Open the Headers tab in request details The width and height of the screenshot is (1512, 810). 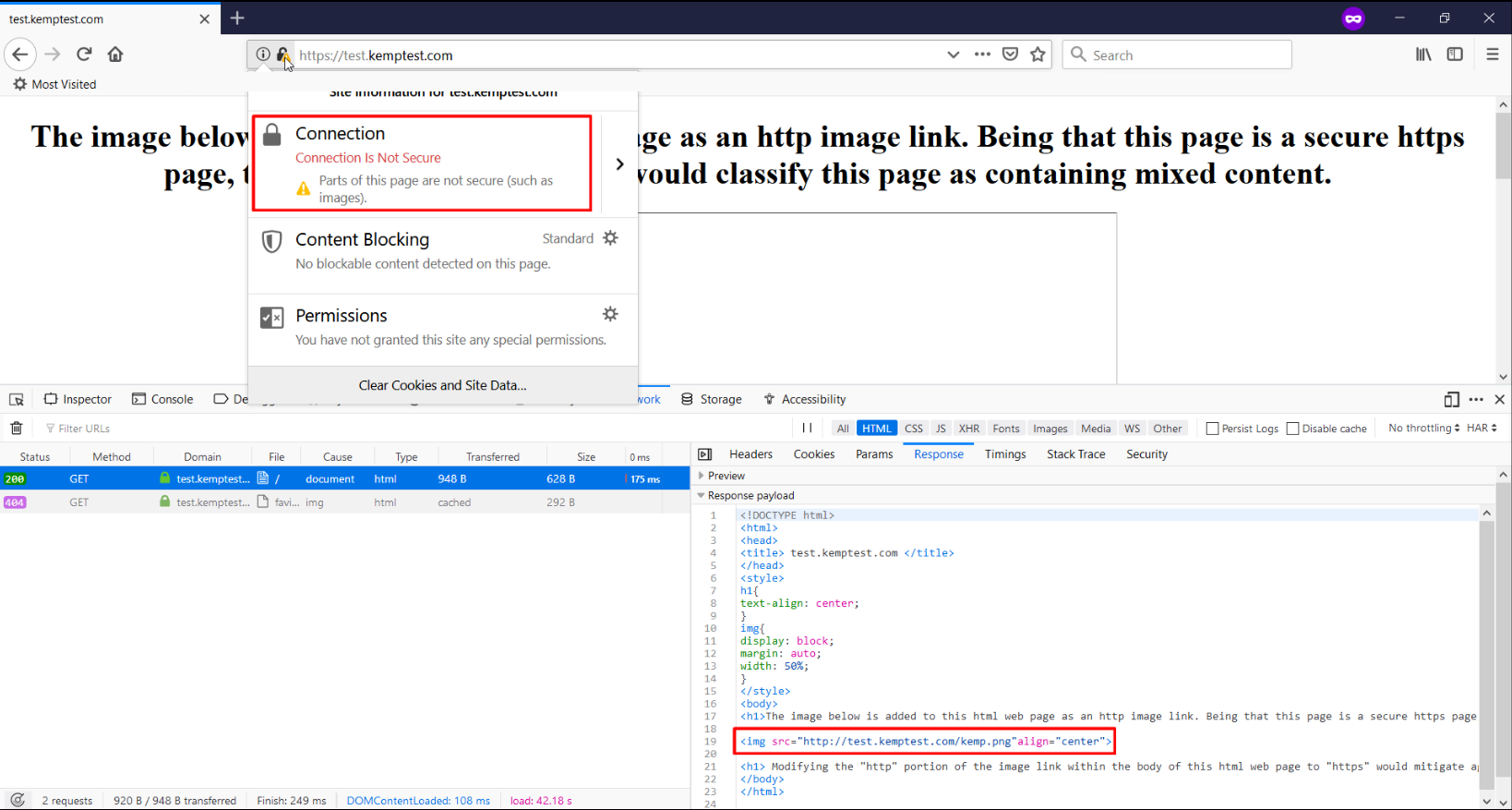click(750, 454)
